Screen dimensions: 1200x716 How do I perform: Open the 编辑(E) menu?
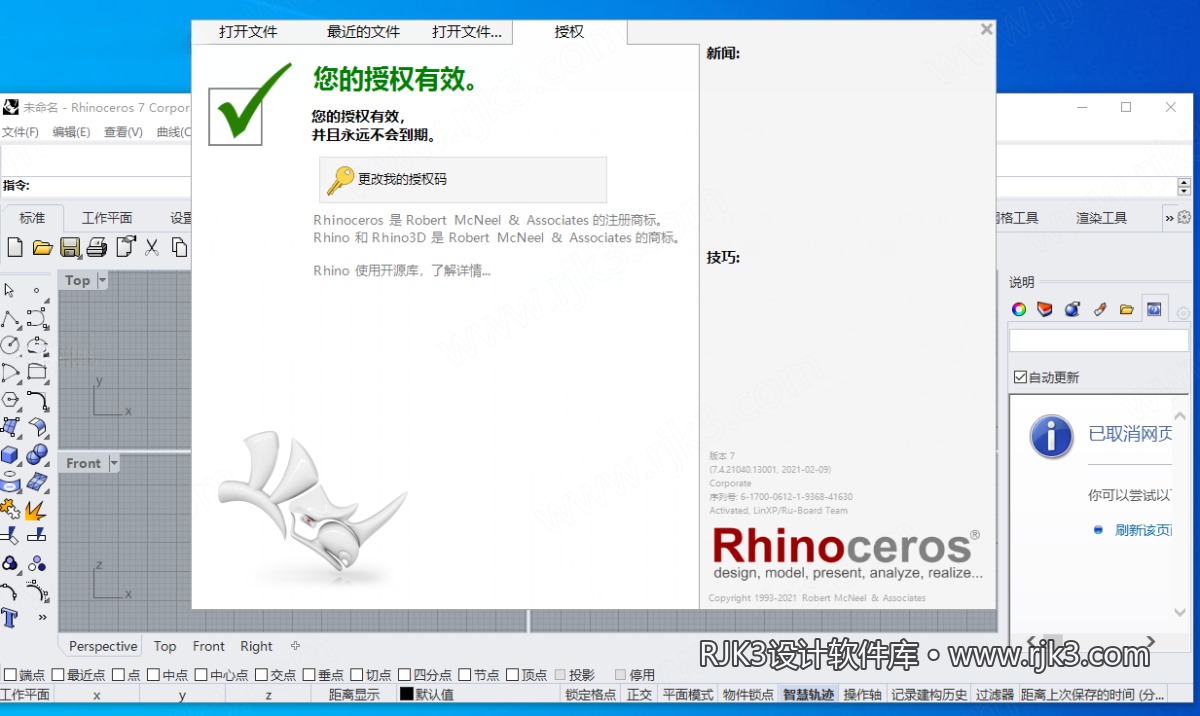(x=71, y=132)
